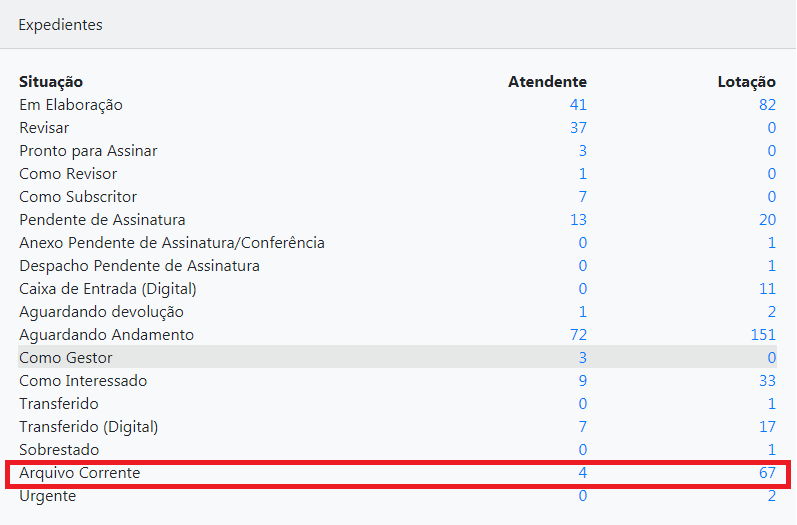Select Como Revisor Atendente count 1
This screenshot has width=797, height=525.
click(583, 174)
